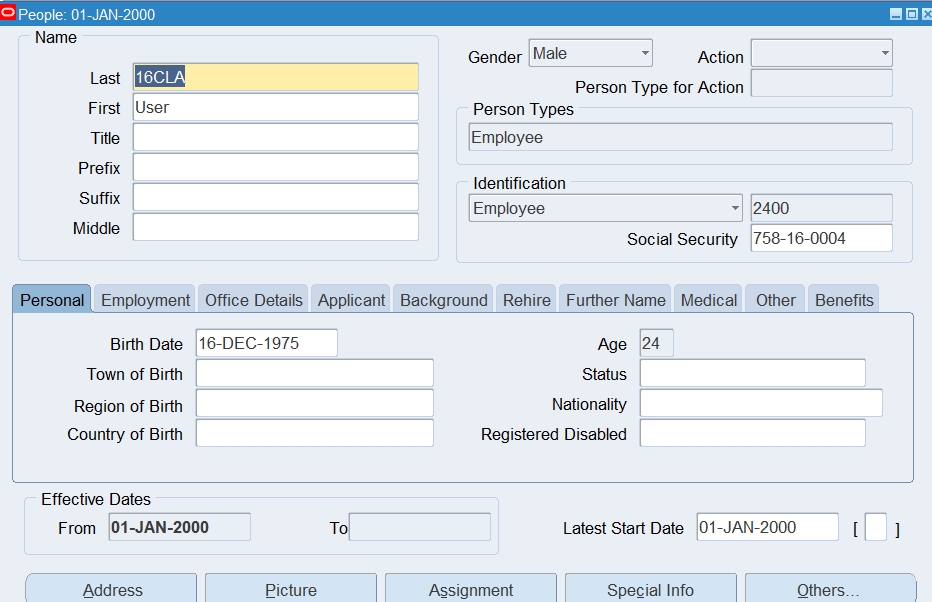Maximize the People window

coord(910,14)
